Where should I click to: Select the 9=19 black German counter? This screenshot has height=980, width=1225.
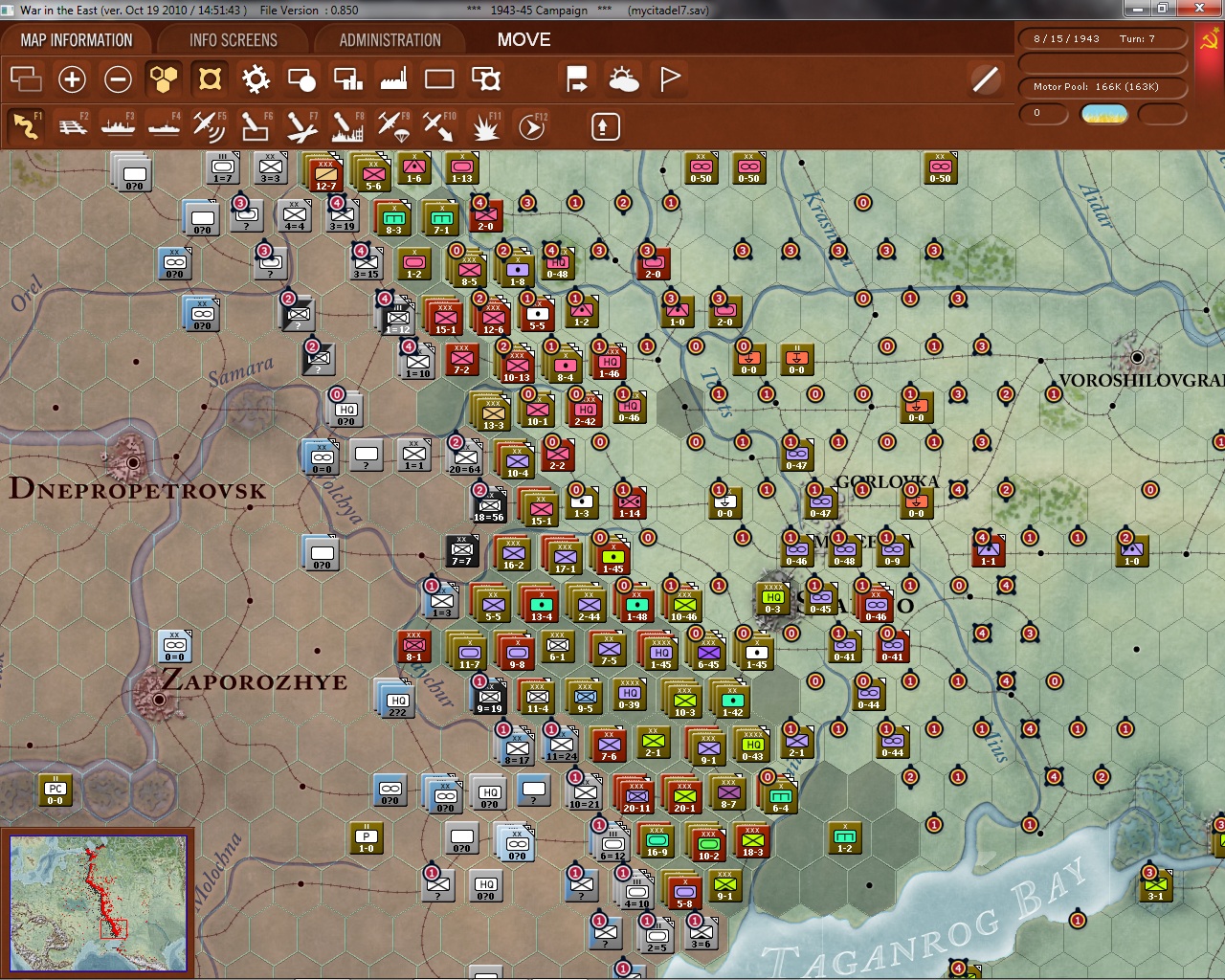[x=489, y=698]
